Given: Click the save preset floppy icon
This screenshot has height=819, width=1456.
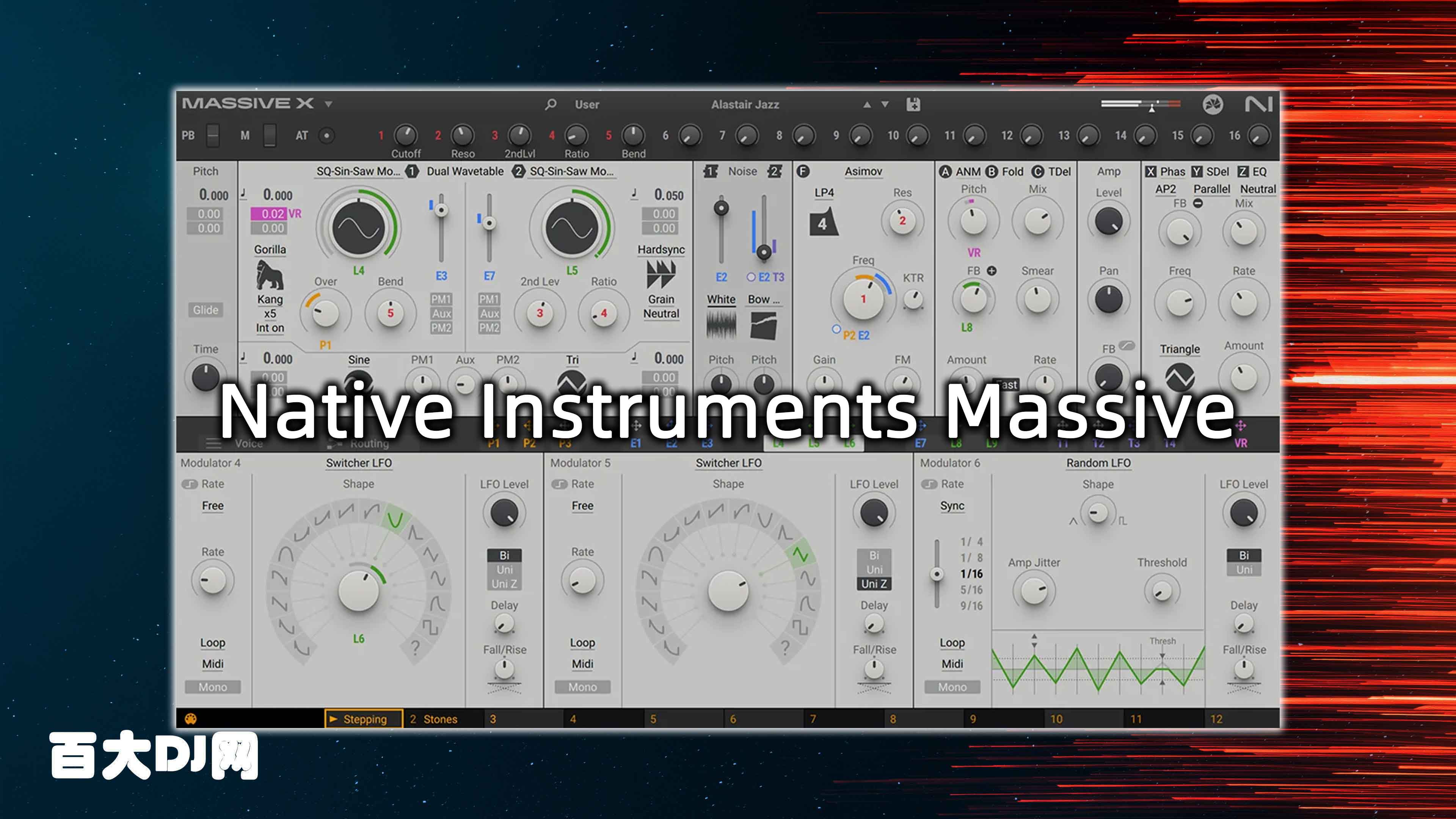Looking at the screenshot, I should click(x=913, y=105).
